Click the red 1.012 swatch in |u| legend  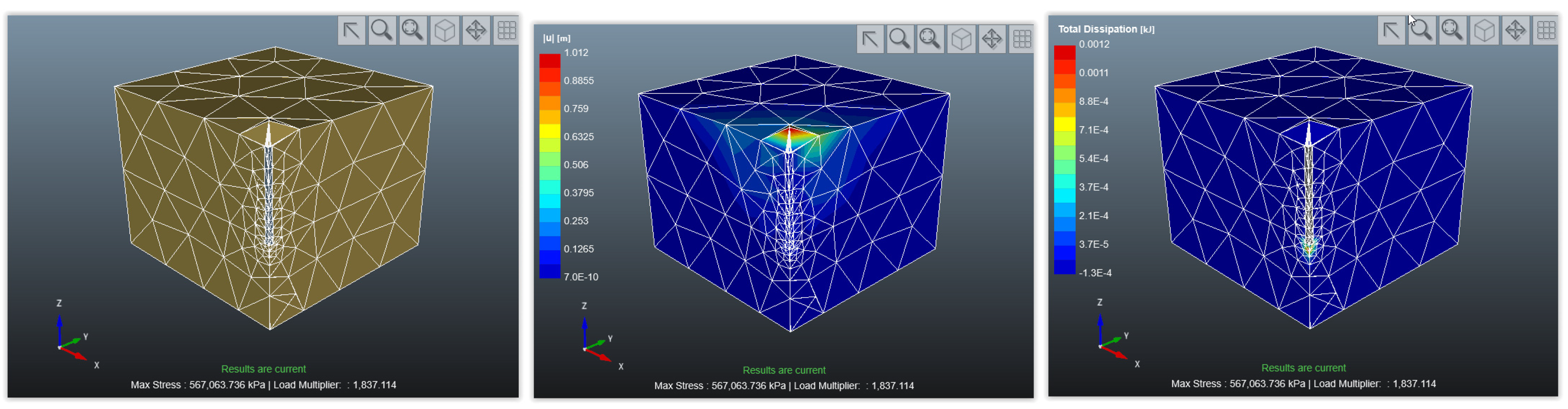(x=550, y=61)
